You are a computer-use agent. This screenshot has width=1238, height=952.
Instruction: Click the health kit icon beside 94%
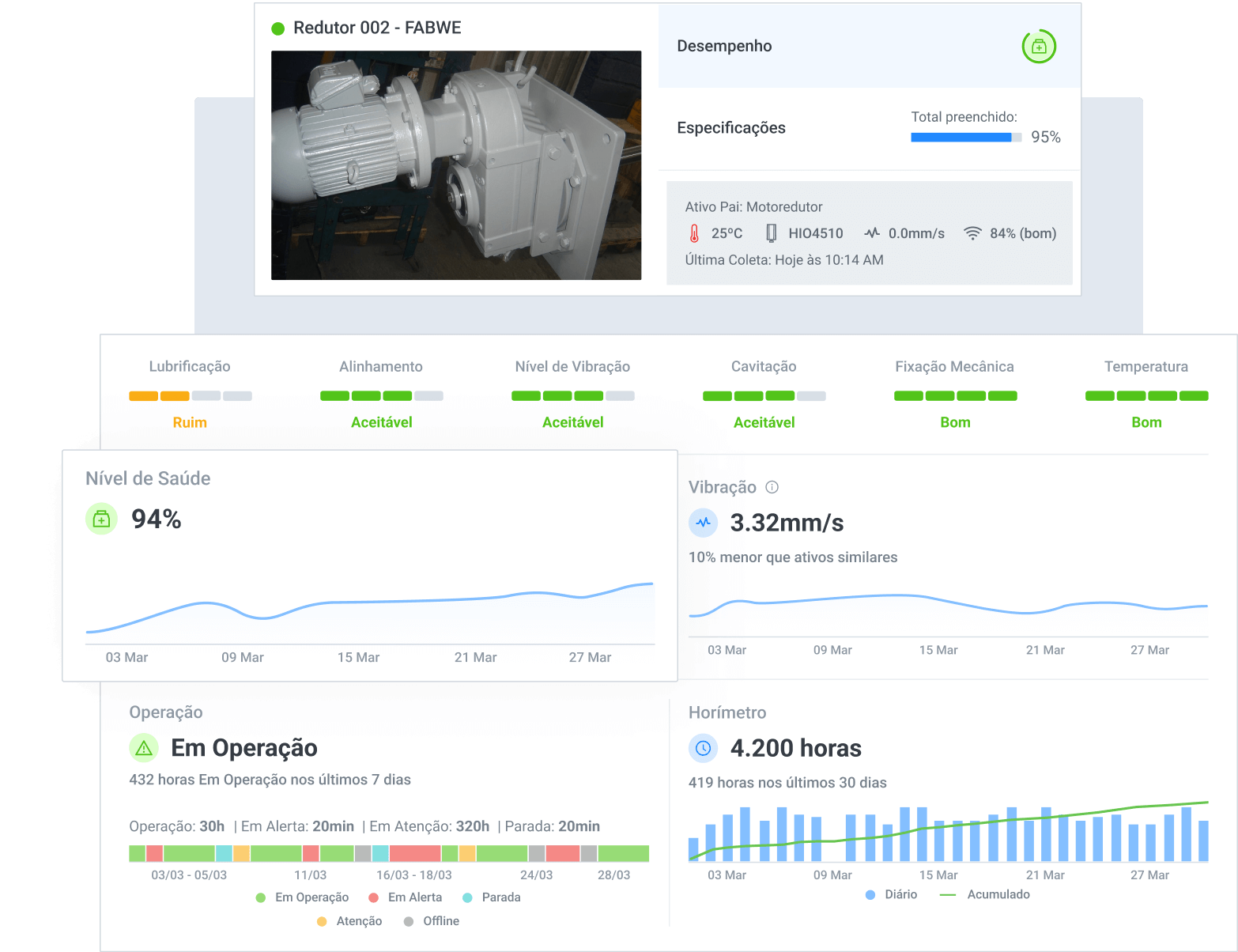(101, 519)
